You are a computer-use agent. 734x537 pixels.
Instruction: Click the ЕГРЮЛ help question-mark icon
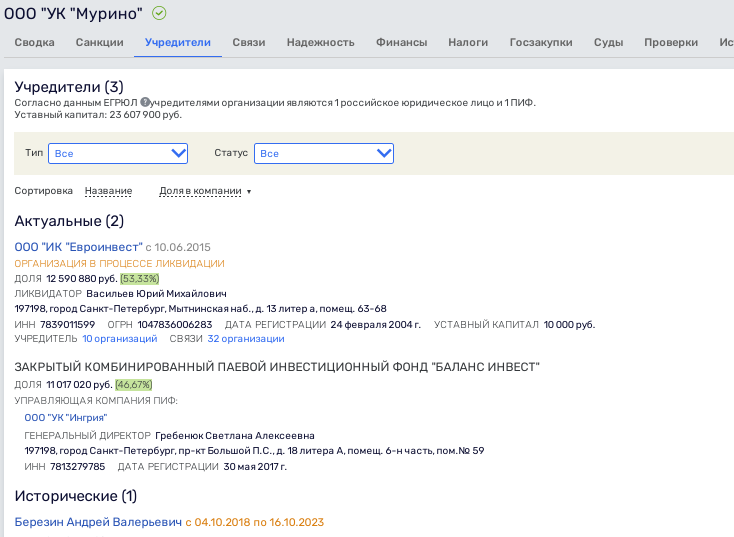click(145, 102)
